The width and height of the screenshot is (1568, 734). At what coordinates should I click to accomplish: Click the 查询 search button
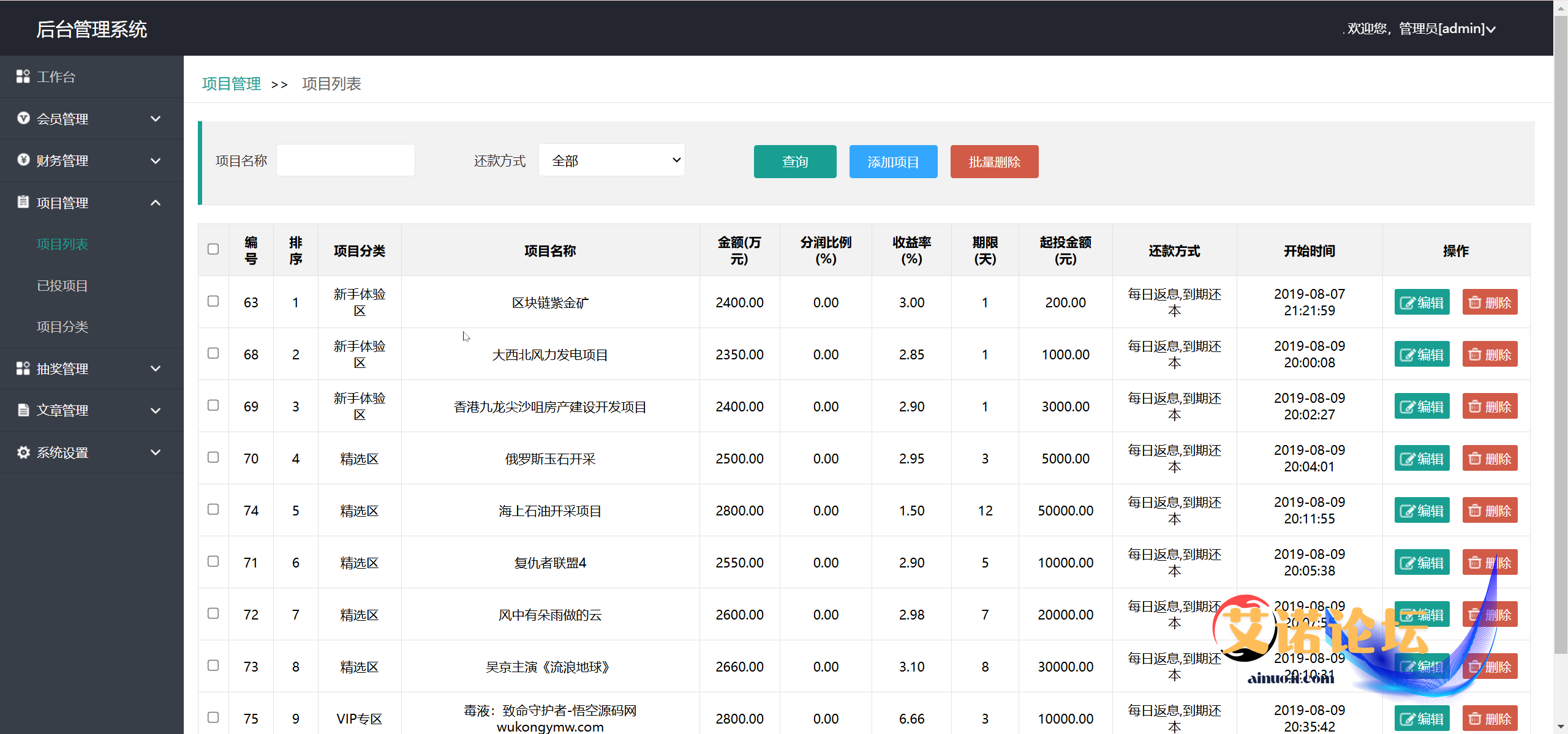pyautogui.click(x=795, y=162)
